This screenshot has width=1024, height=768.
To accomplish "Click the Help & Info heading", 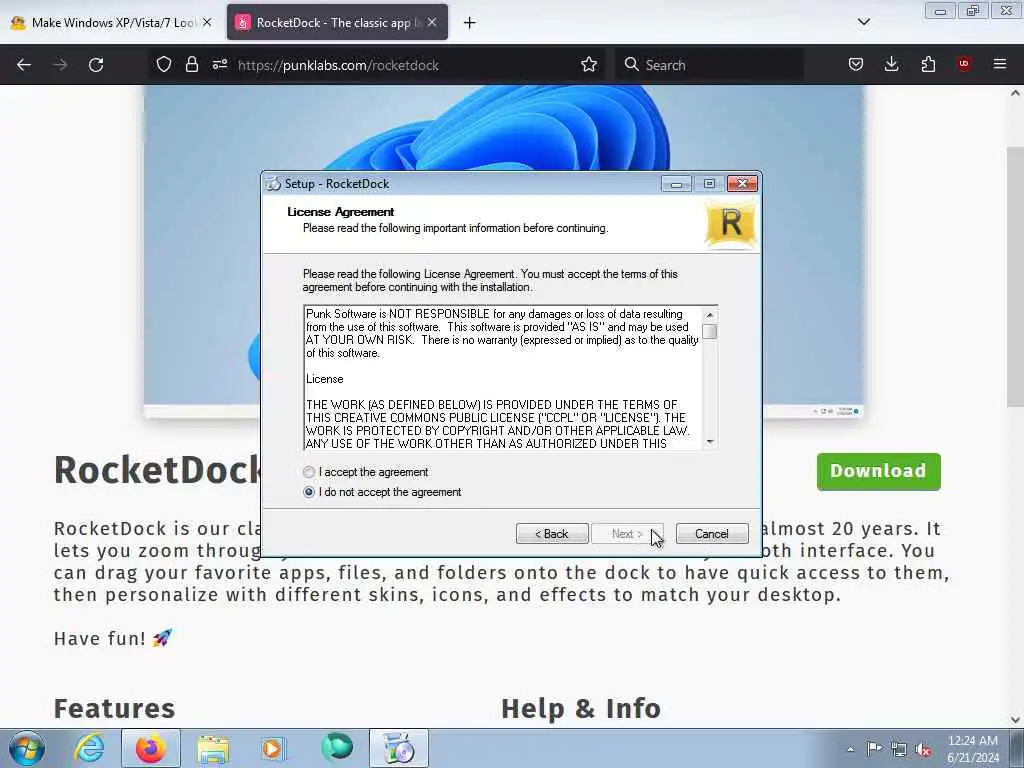I will coord(581,709).
